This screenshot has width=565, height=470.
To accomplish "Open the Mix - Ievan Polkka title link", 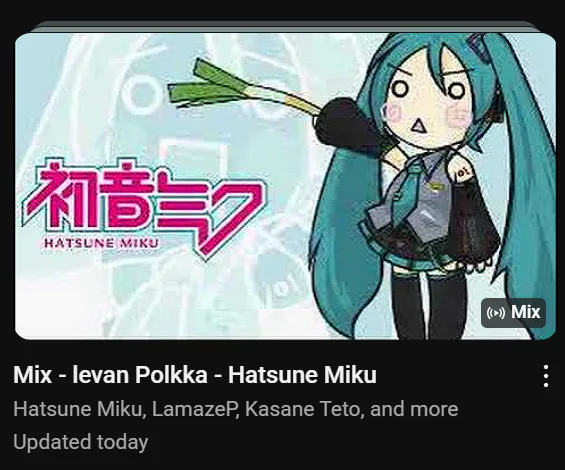I will [x=195, y=374].
